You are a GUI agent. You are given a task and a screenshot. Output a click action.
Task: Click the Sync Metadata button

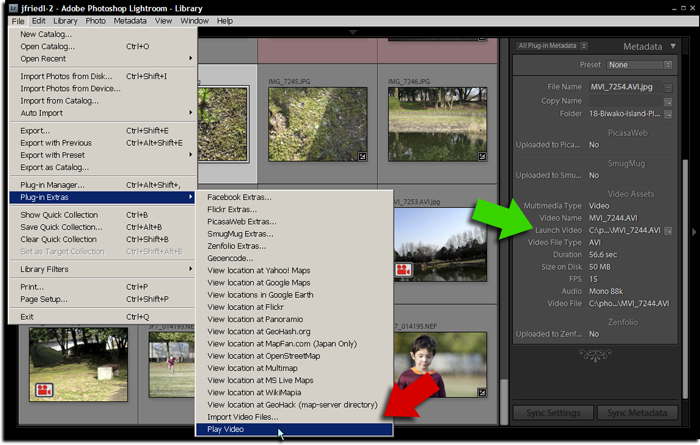637,413
